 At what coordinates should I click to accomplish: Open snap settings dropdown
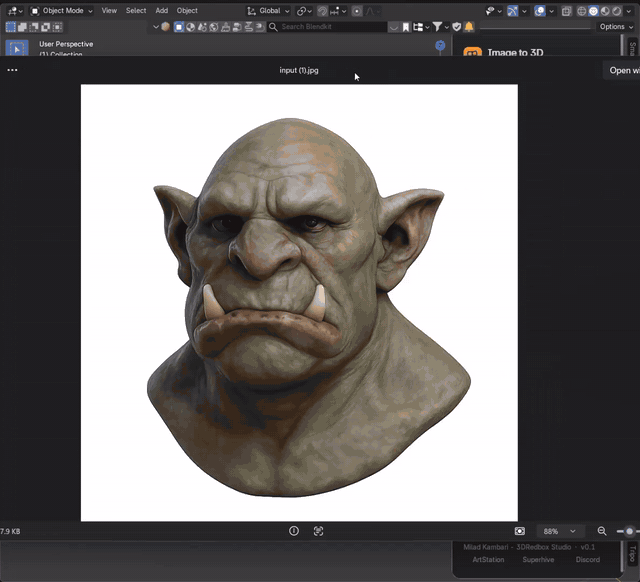pyautogui.click(x=338, y=11)
